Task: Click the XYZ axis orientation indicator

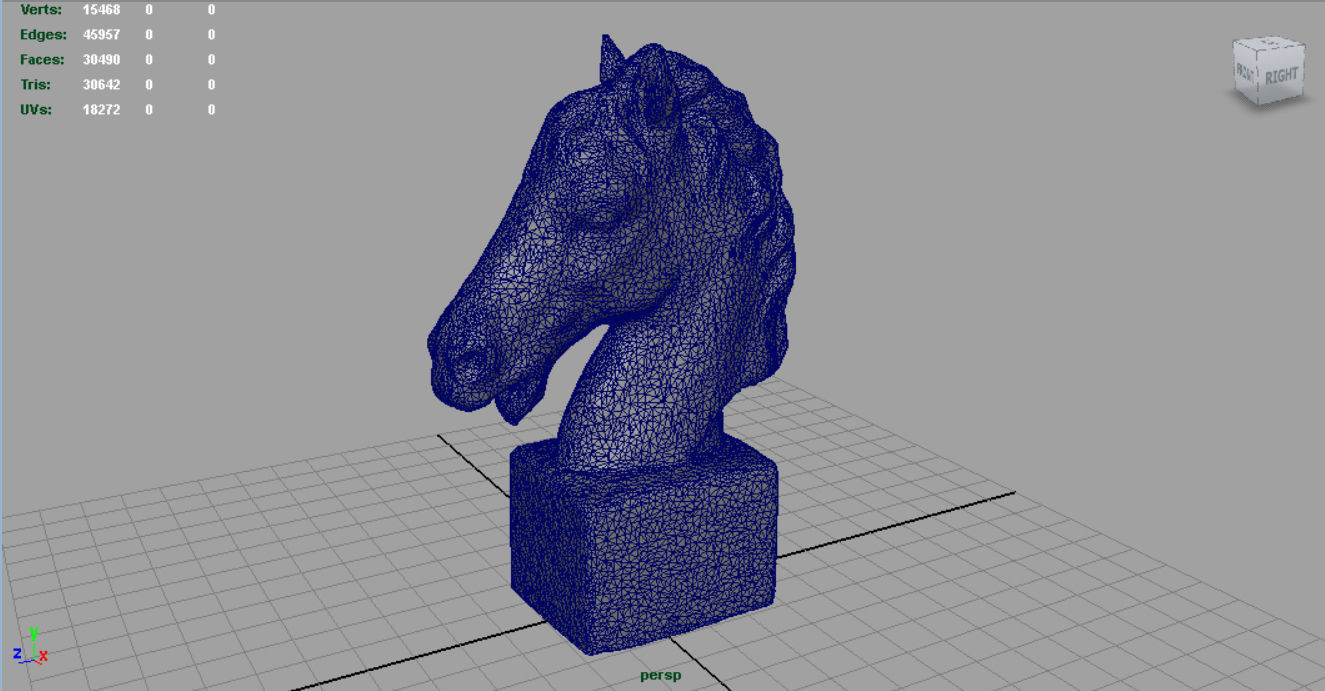Action: pyautogui.click(x=30, y=647)
